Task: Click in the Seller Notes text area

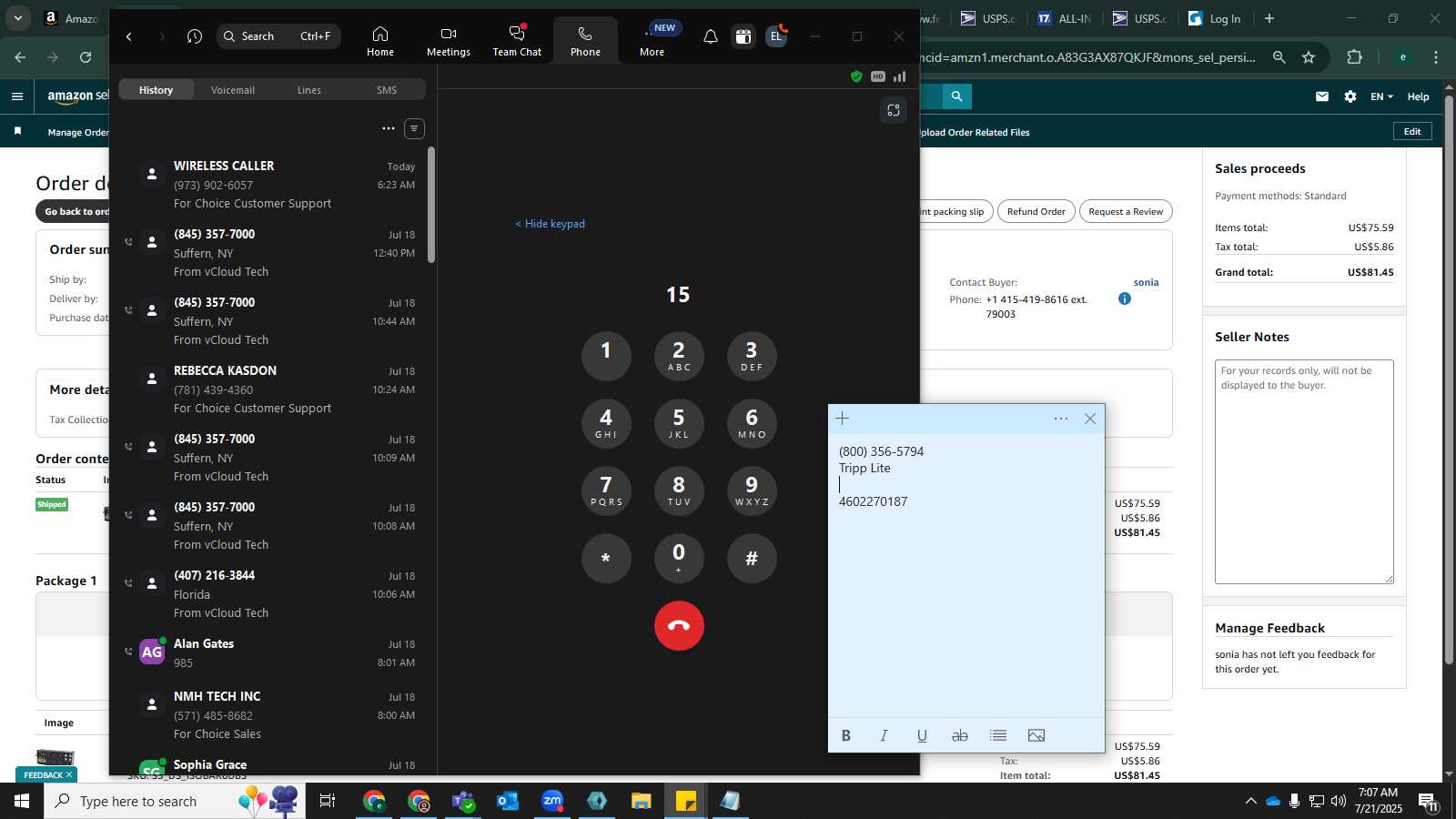Action: pyautogui.click(x=1304, y=471)
